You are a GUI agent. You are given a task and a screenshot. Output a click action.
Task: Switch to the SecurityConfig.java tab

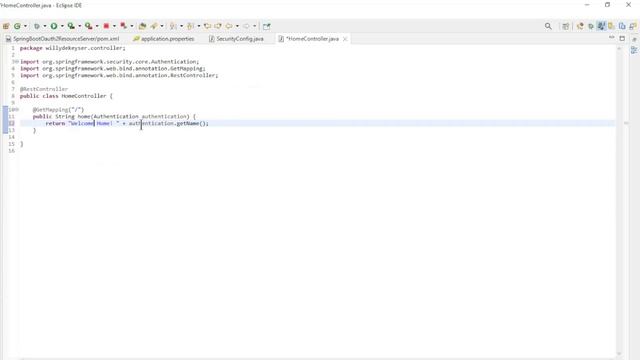pyautogui.click(x=236, y=39)
